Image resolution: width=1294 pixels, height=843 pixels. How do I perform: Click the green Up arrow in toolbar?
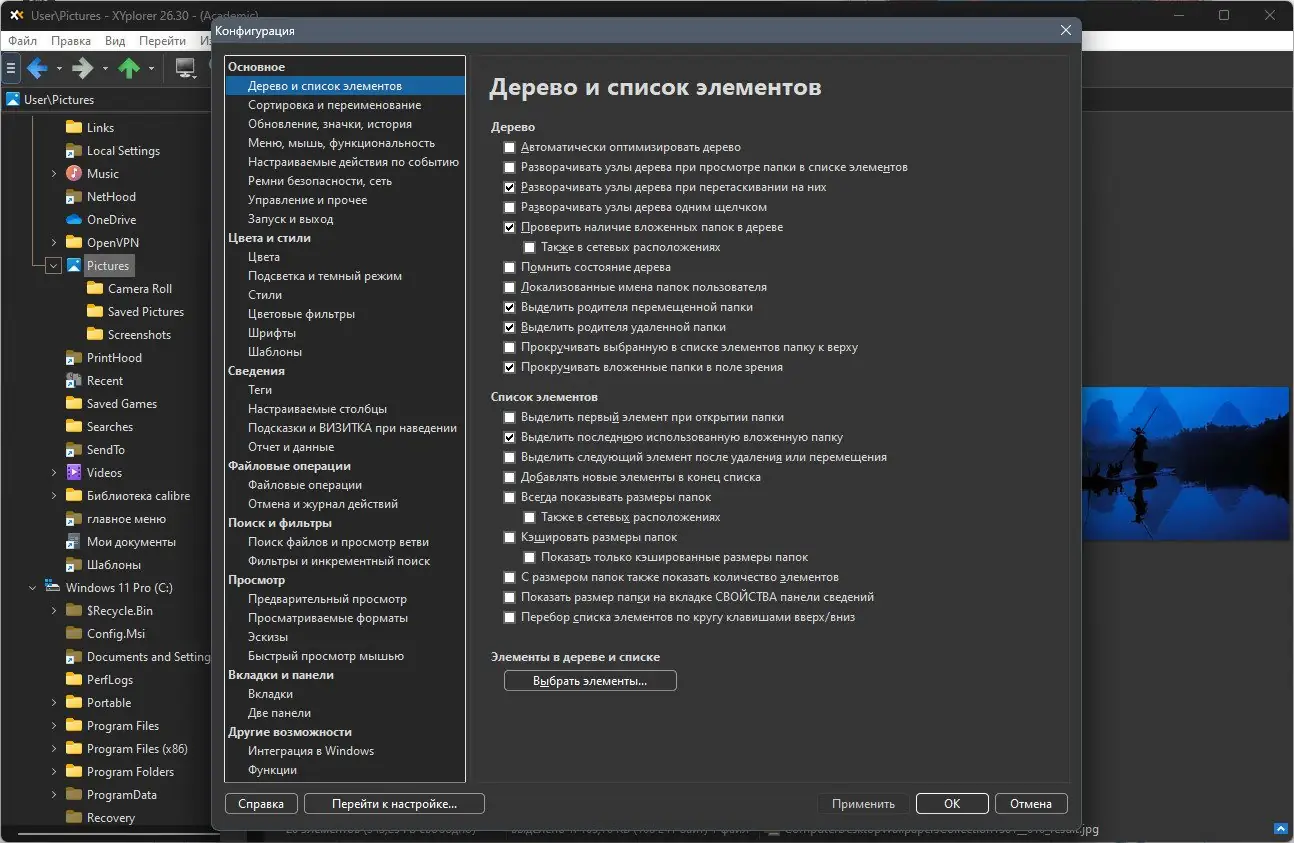pyautogui.click(x=129, y=68)
